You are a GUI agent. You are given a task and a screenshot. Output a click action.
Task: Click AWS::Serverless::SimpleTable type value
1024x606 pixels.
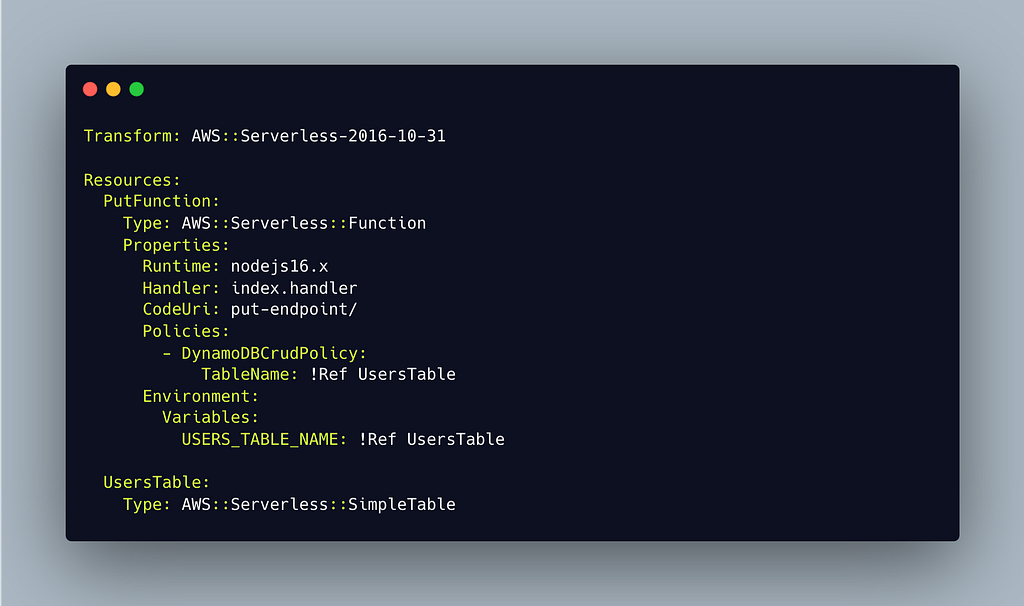[x=319, y=504]
